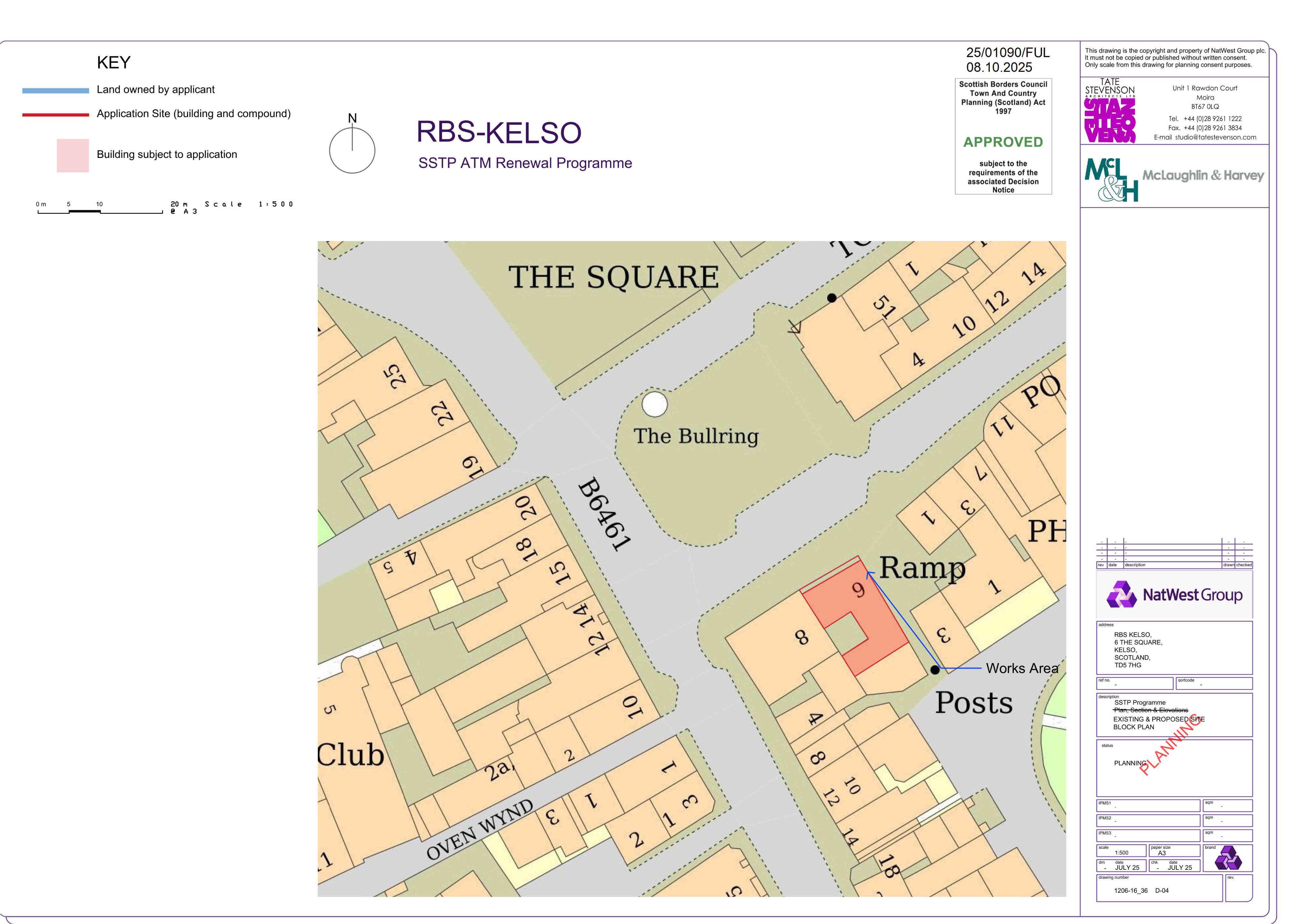Click the 'Scottish Borders Council' stamp heading
Screen dimensions: 1307x924
[1003, 84]
